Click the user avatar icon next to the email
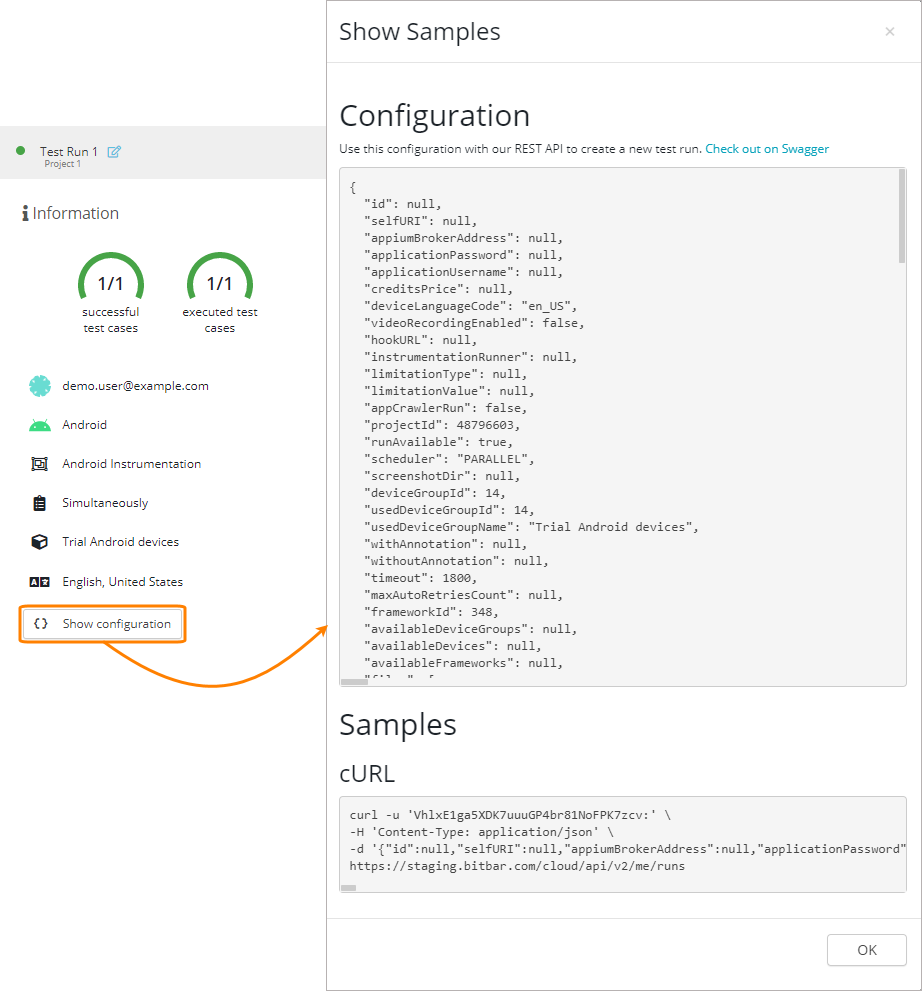Viewport: 922px width, 991px height. pyautogui.click(x=40, y=386)
